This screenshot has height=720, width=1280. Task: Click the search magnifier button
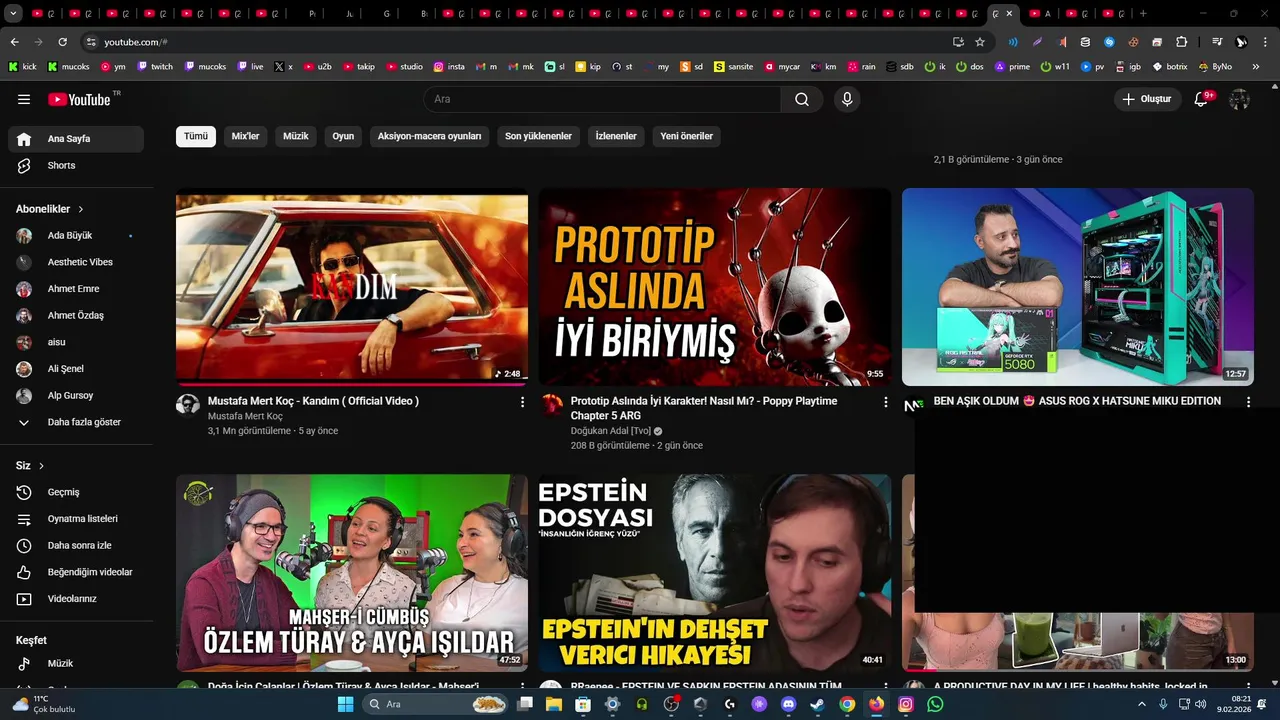coord(802,99)
